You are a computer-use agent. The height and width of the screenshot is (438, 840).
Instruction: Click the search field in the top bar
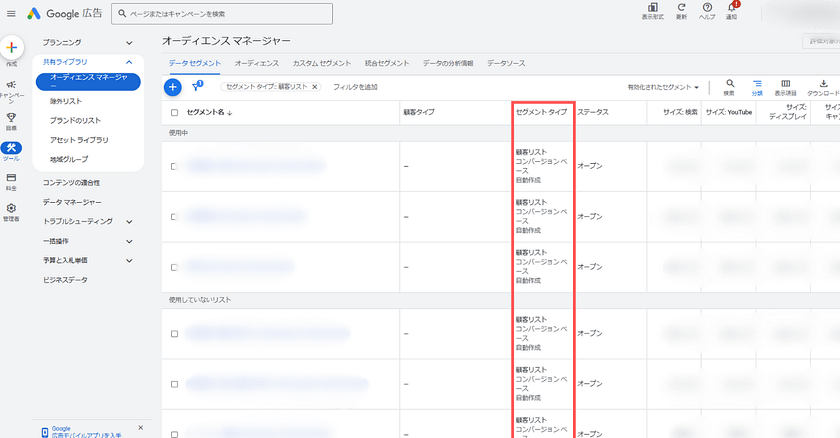click(222, 14)
